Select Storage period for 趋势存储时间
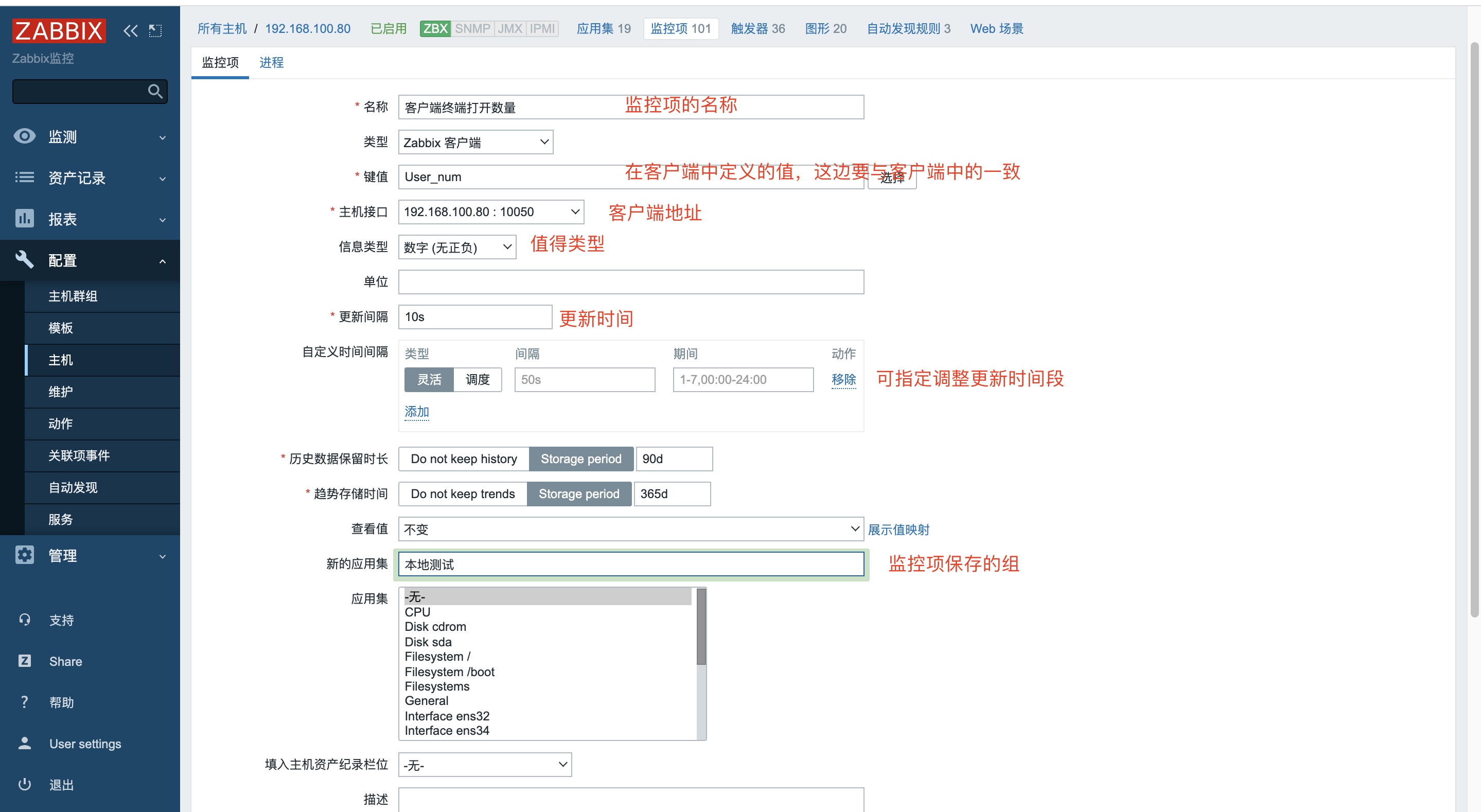 [x=579, y=493]
